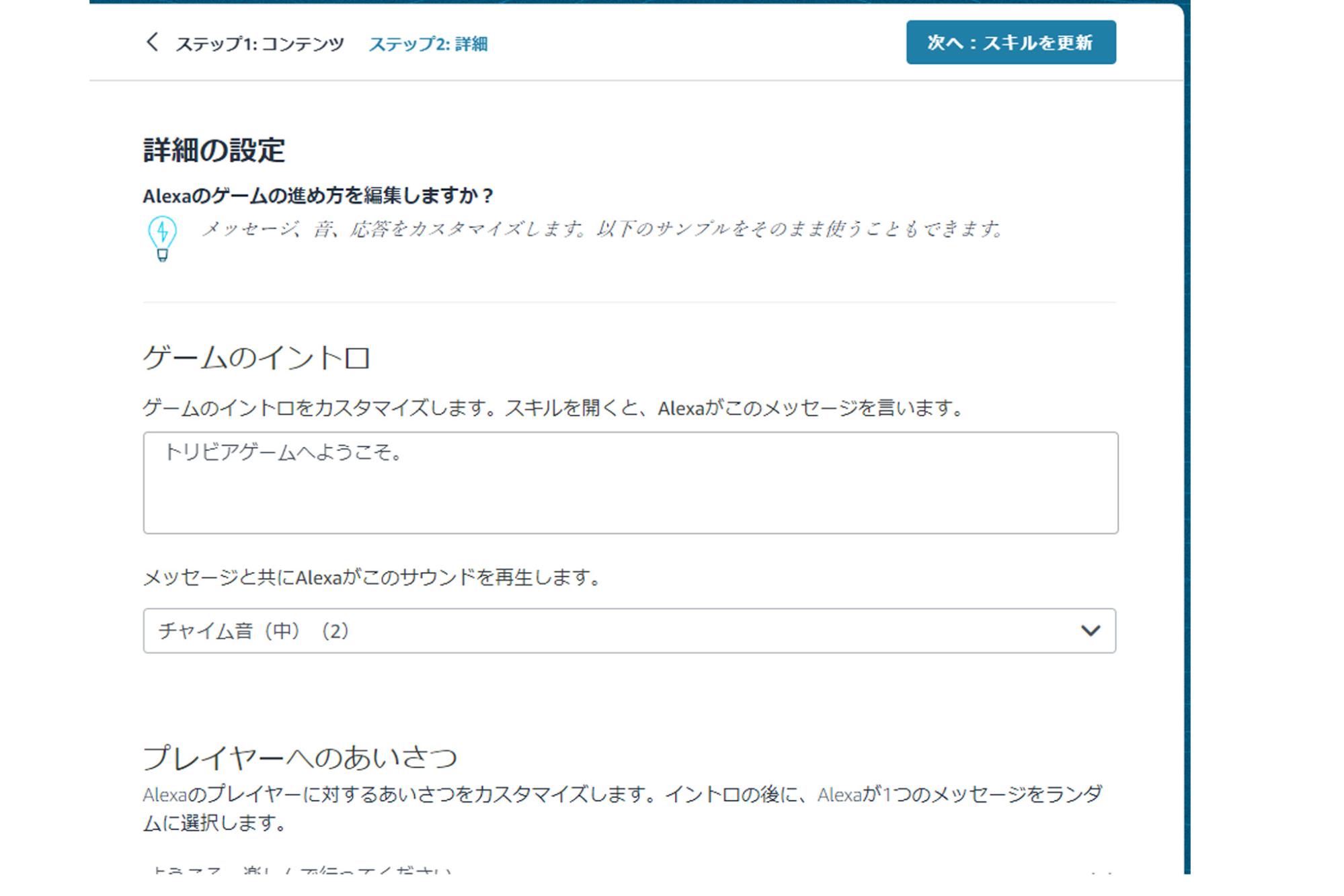This screenshot has width=1344, height=896.
Task: Click the italic customization hint starting メッセージ、音
Action: 602,229
